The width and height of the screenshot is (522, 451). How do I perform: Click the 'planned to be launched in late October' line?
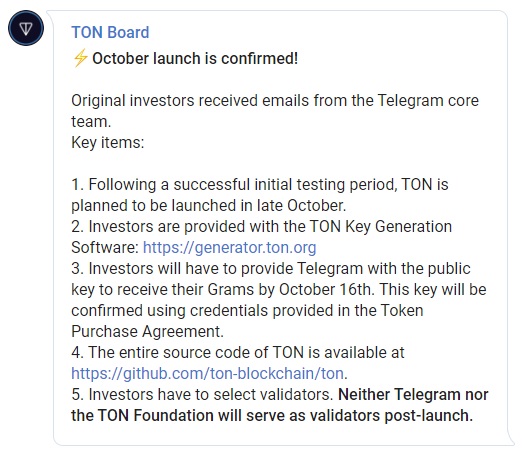tap(209, 206)
